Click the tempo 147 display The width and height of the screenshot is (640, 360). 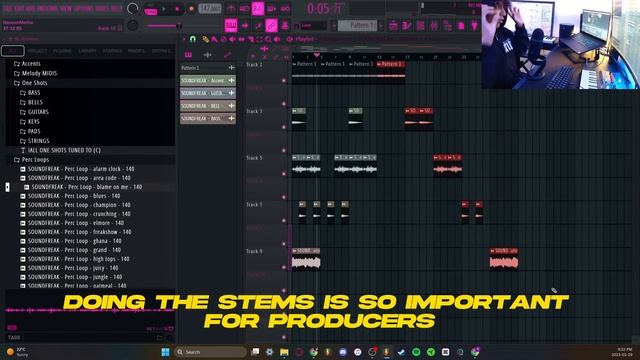point(210,9)
